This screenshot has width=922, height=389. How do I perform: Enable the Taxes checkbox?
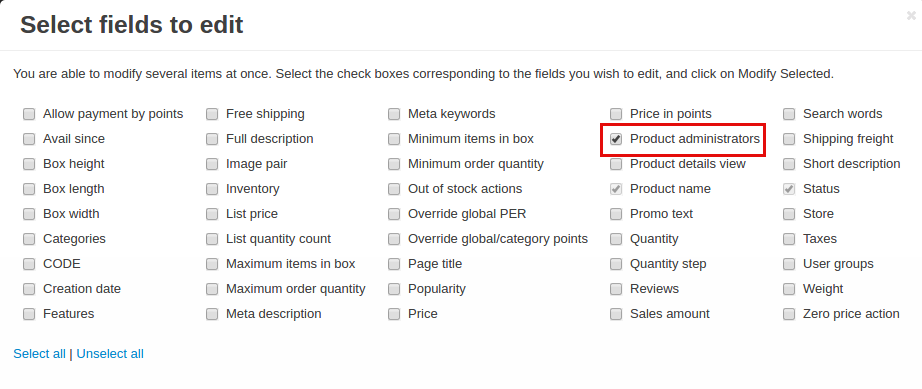click(x=789, y=239)
